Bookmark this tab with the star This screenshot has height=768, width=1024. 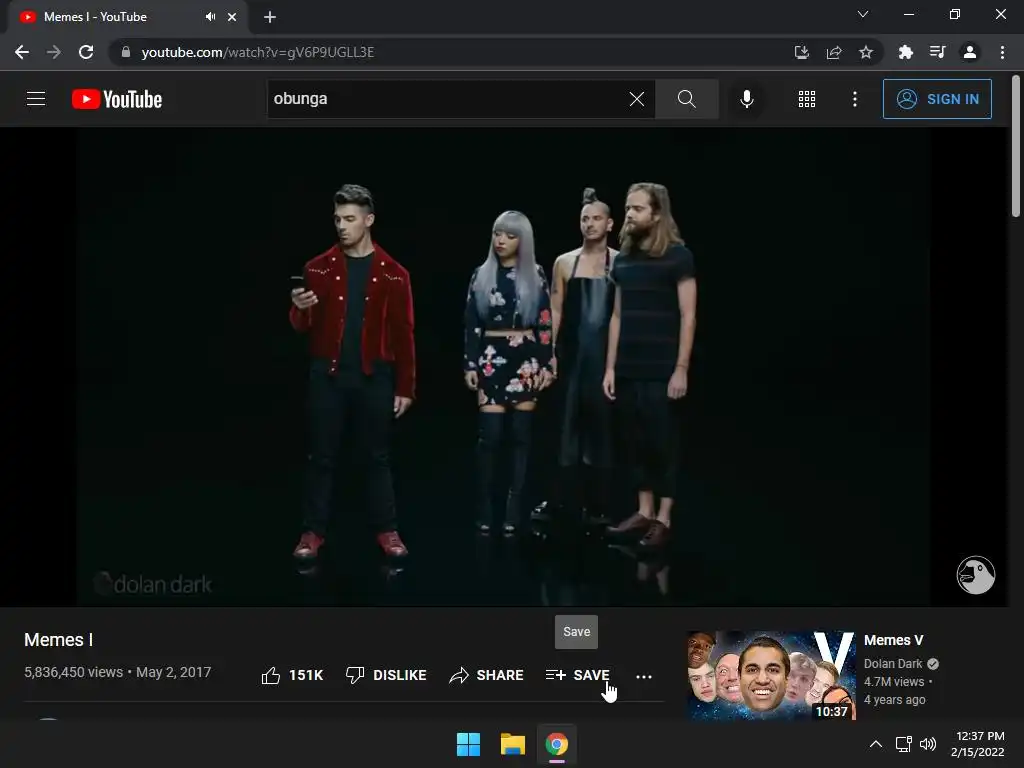click(x=866, y=52)
